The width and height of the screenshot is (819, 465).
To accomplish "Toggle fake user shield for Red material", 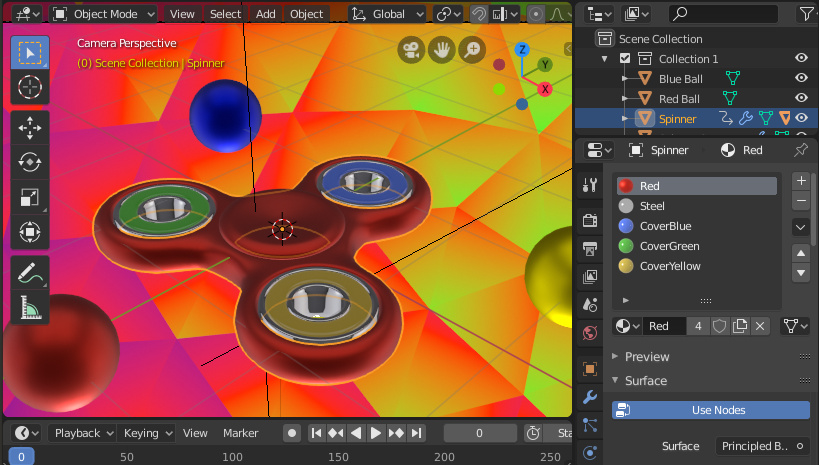I will pos(720,327).
